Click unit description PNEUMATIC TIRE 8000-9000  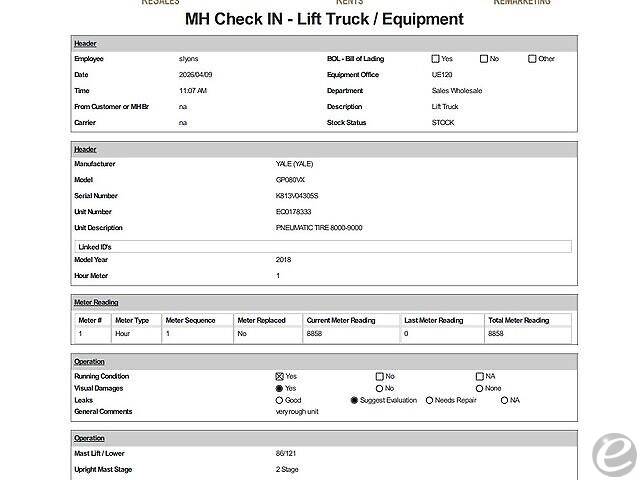[x=319, y=227]
